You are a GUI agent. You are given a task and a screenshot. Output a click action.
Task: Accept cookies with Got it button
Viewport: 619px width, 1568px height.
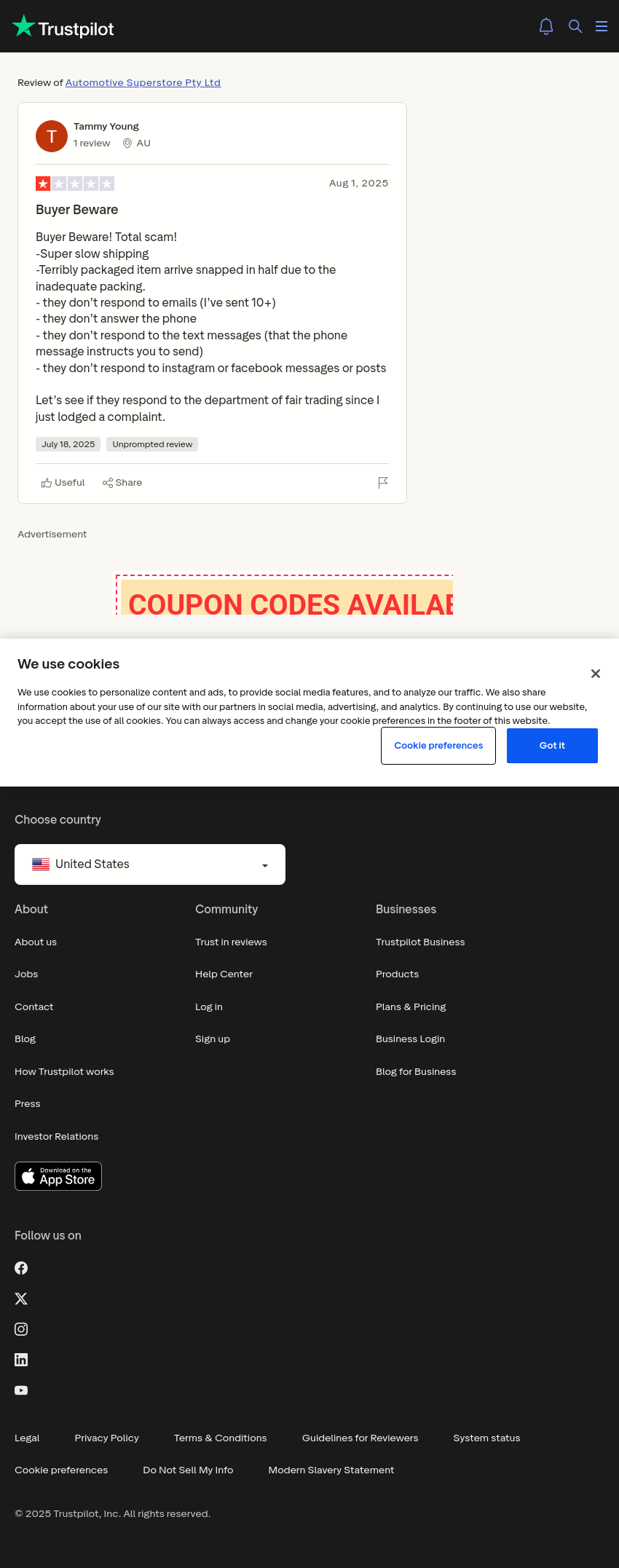tap(552, 746)
